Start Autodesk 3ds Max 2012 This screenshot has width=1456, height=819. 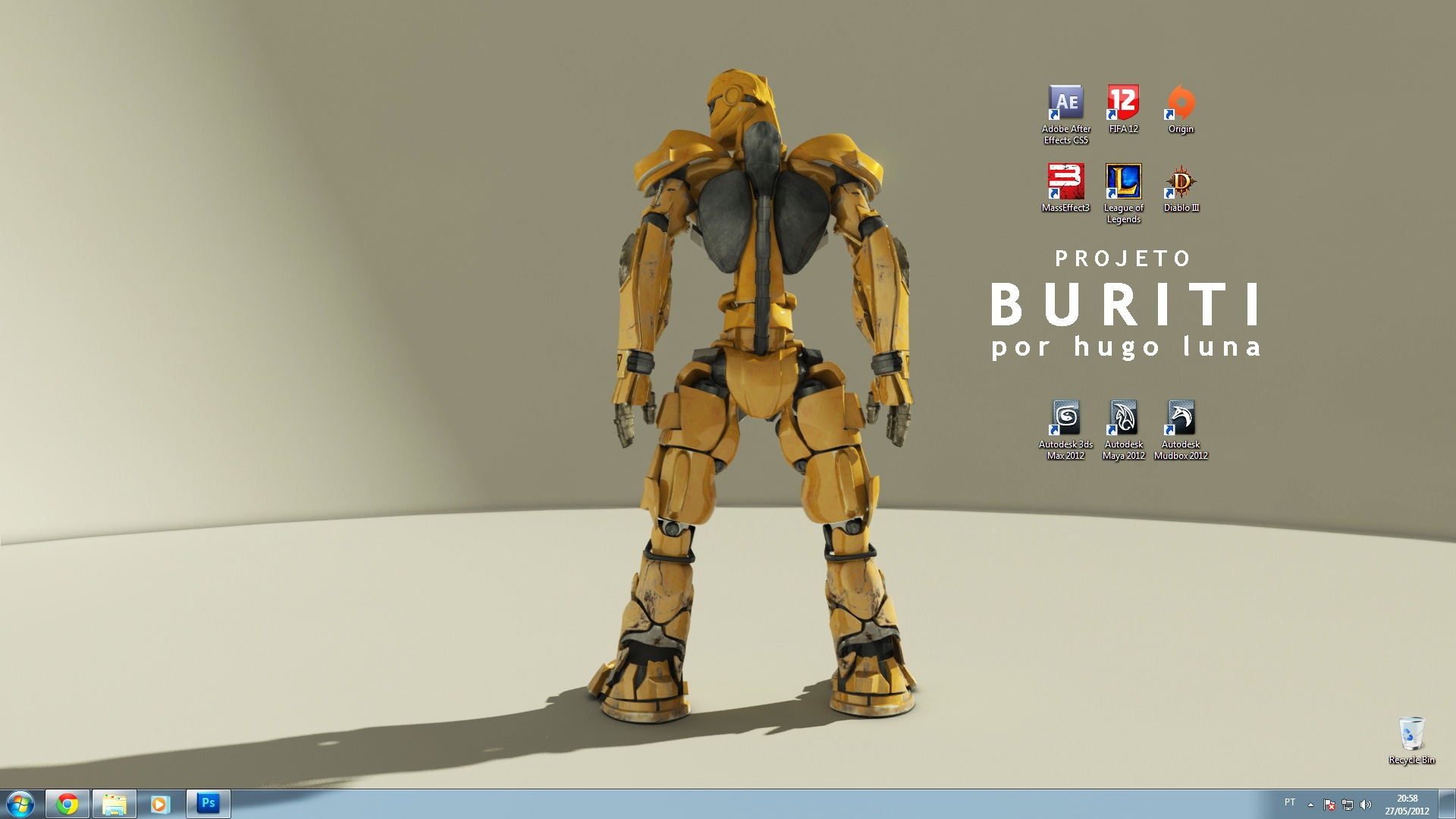1066,417
